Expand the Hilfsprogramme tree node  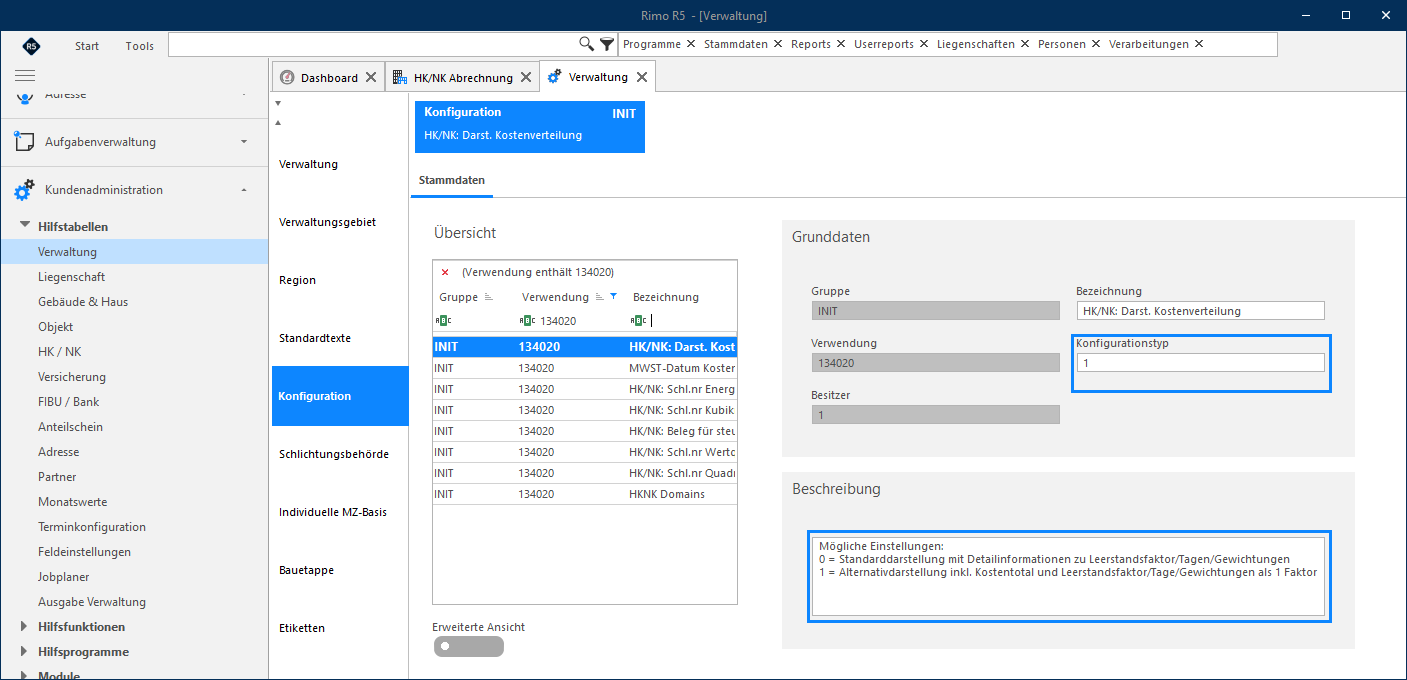point(25,652)
